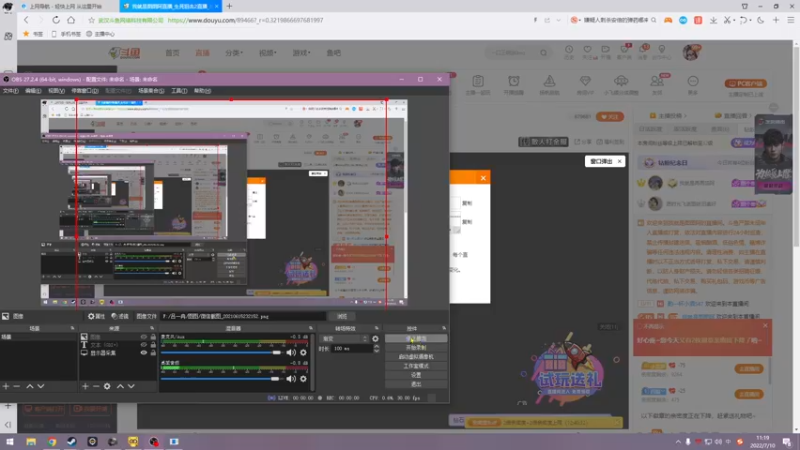Click Douyu history clock icon
Image resolution: width=800 pixels, height=450 pixels.
click(569, 51)
